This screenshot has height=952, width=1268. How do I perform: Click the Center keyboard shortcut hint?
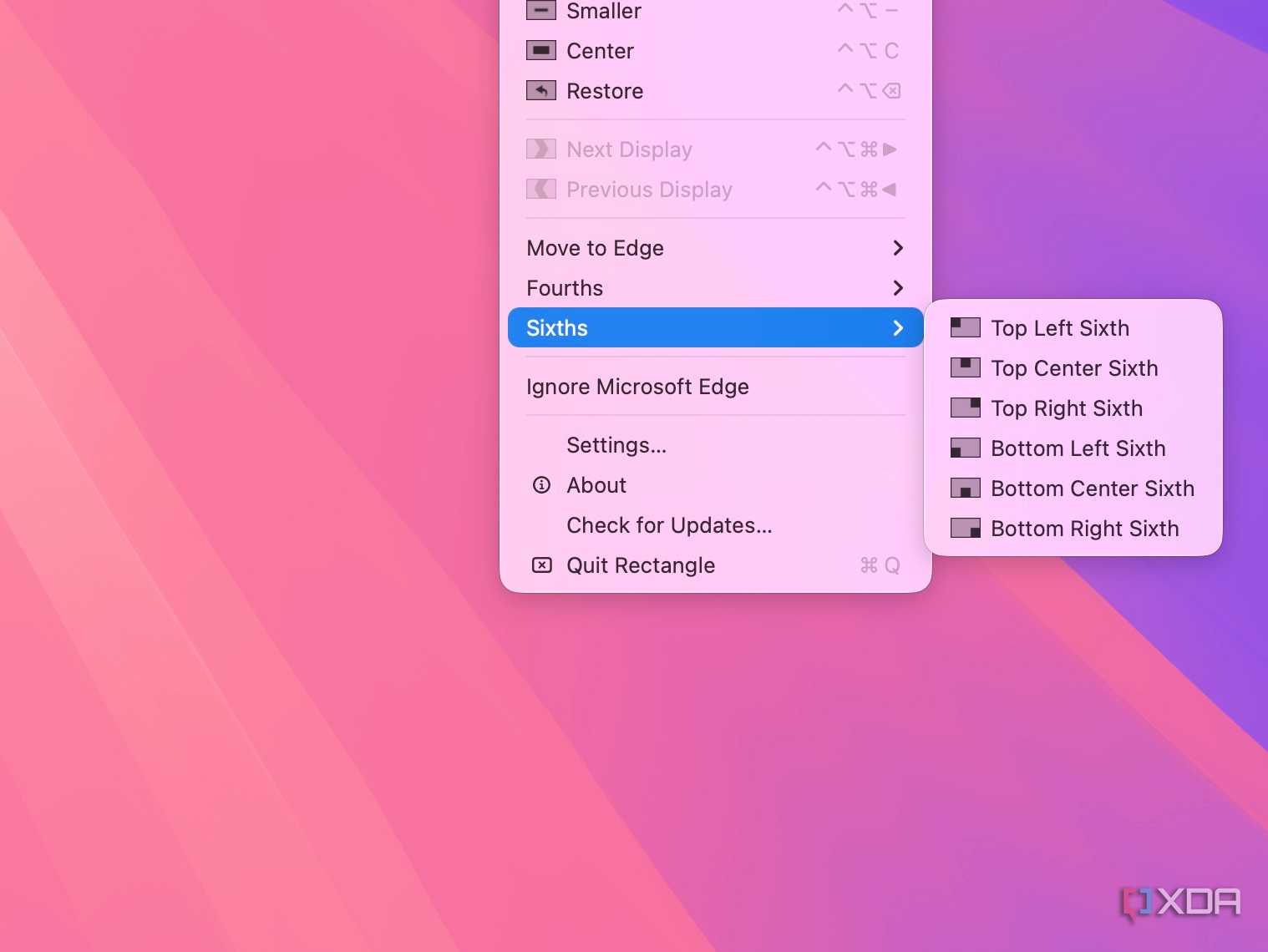click(x=869, y=51)
